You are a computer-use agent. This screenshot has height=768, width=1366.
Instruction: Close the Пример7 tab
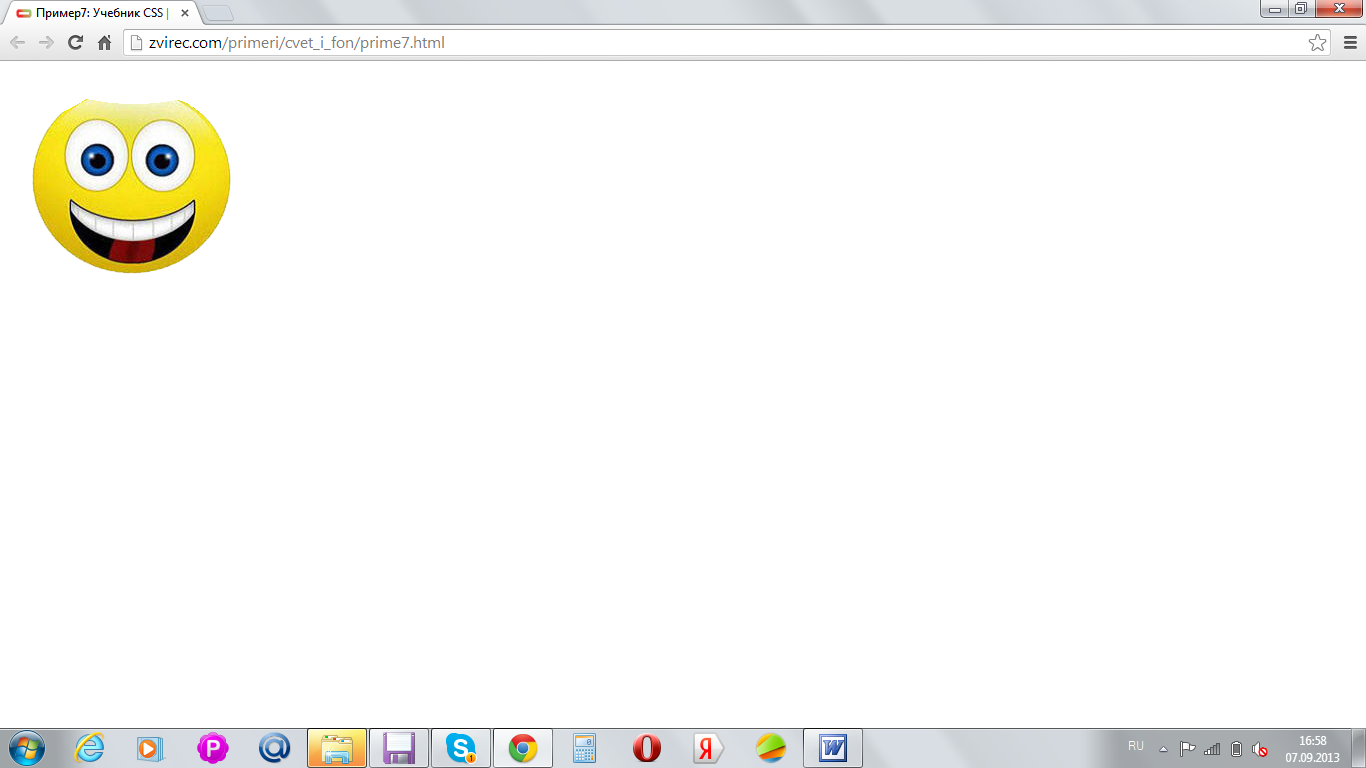tap(184, 13)
